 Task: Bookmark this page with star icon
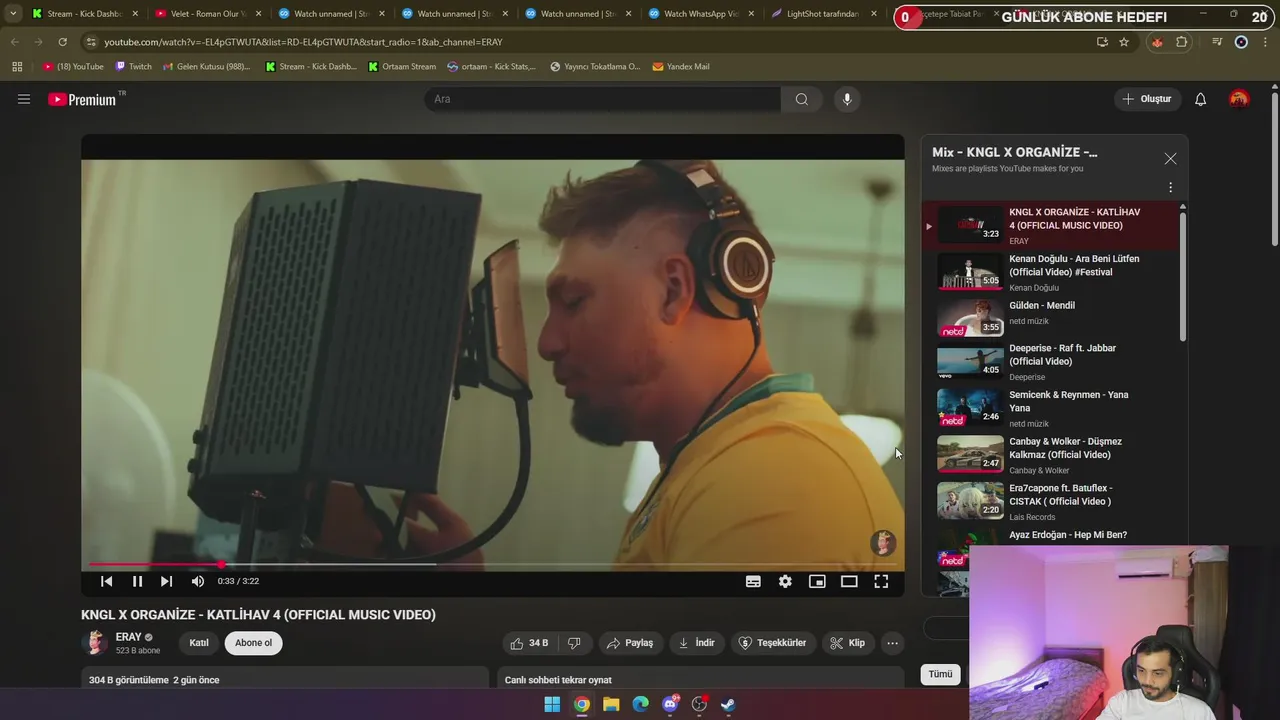(1124, 42)
